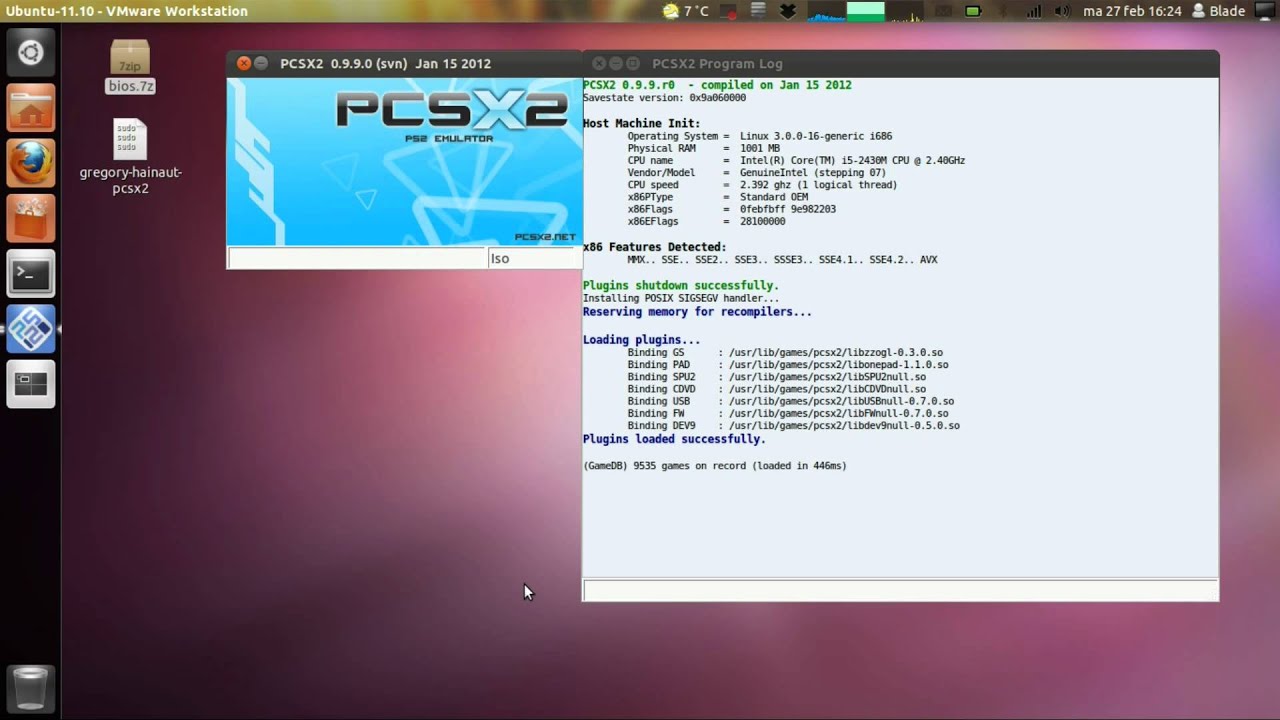Viewport: 1280px width, 720px height.
Task: Click the 'x86 Features Detected:' heading
Action: (655, 247)
